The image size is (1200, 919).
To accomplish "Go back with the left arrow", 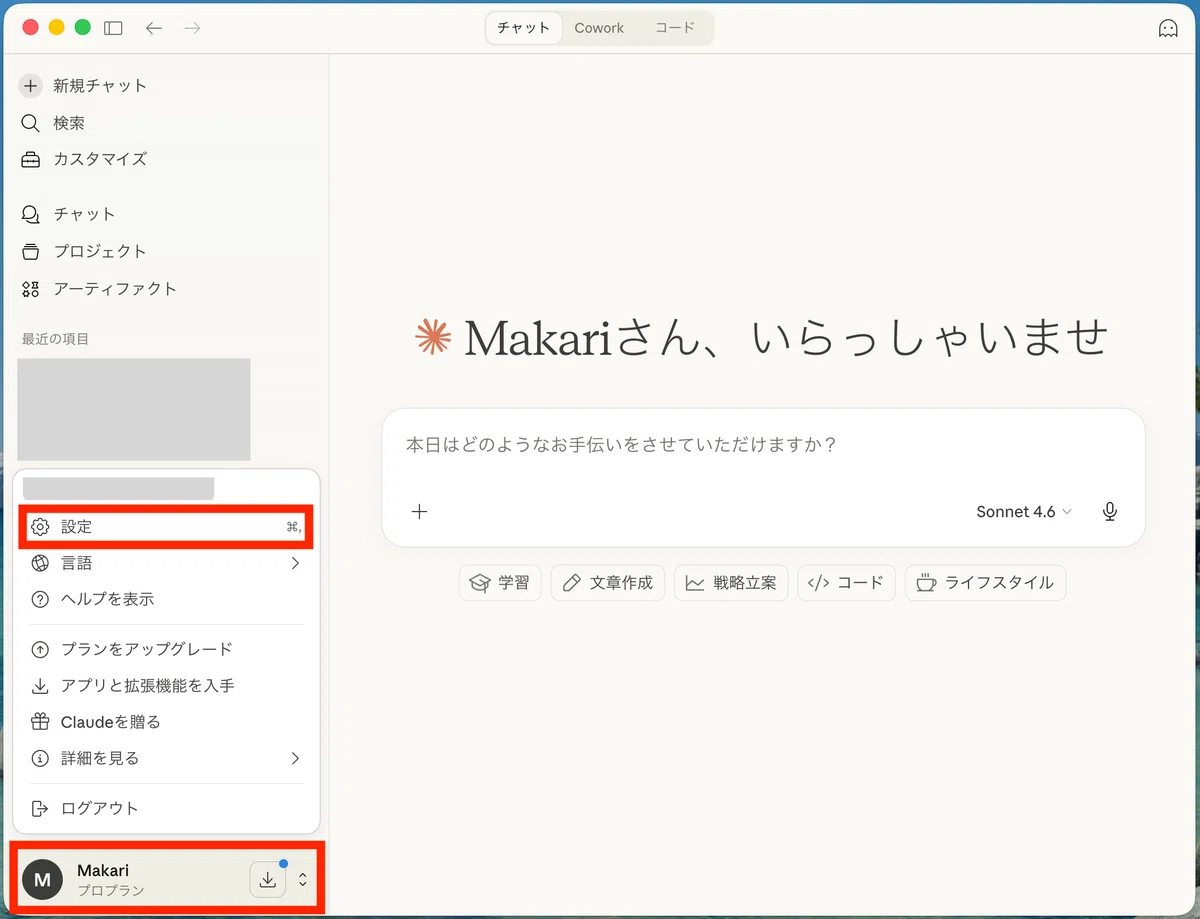I will click(153, 28).
